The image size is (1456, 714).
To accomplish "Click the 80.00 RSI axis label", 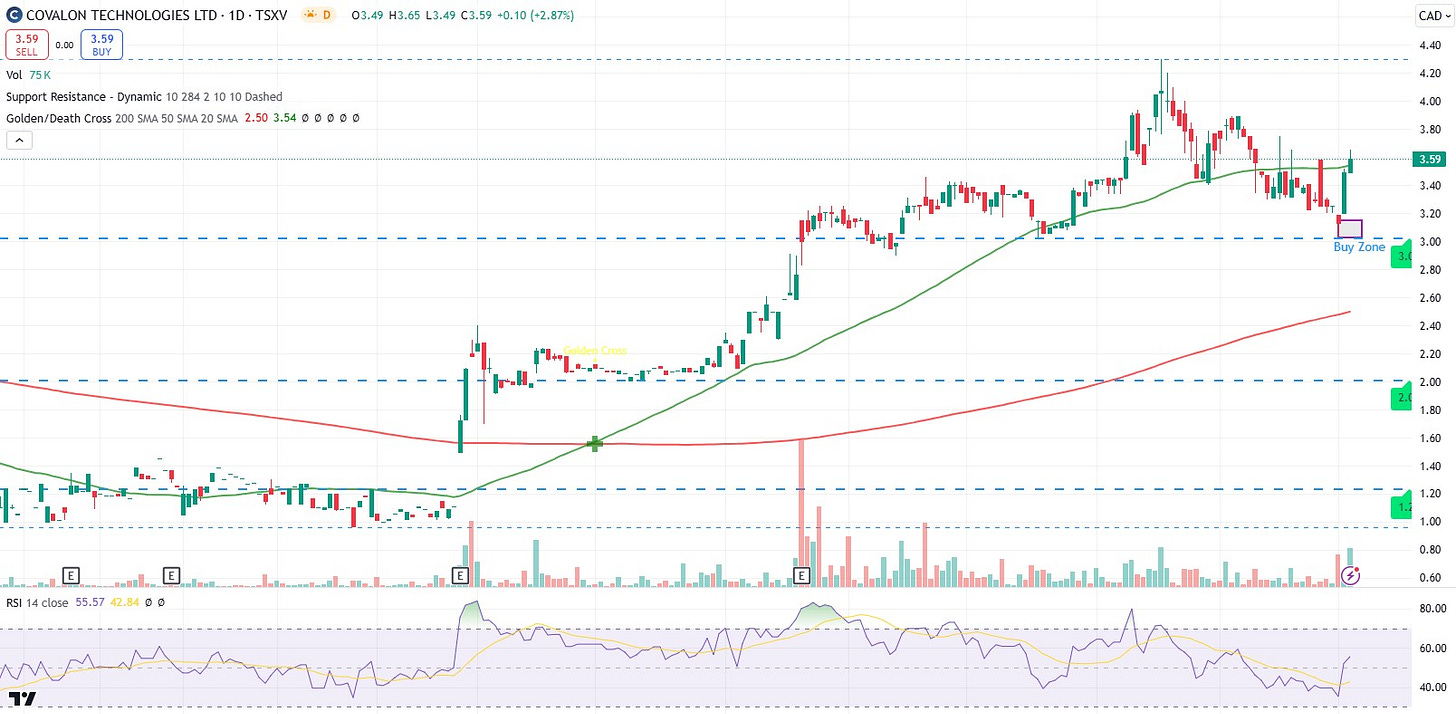I will 1432,608.
